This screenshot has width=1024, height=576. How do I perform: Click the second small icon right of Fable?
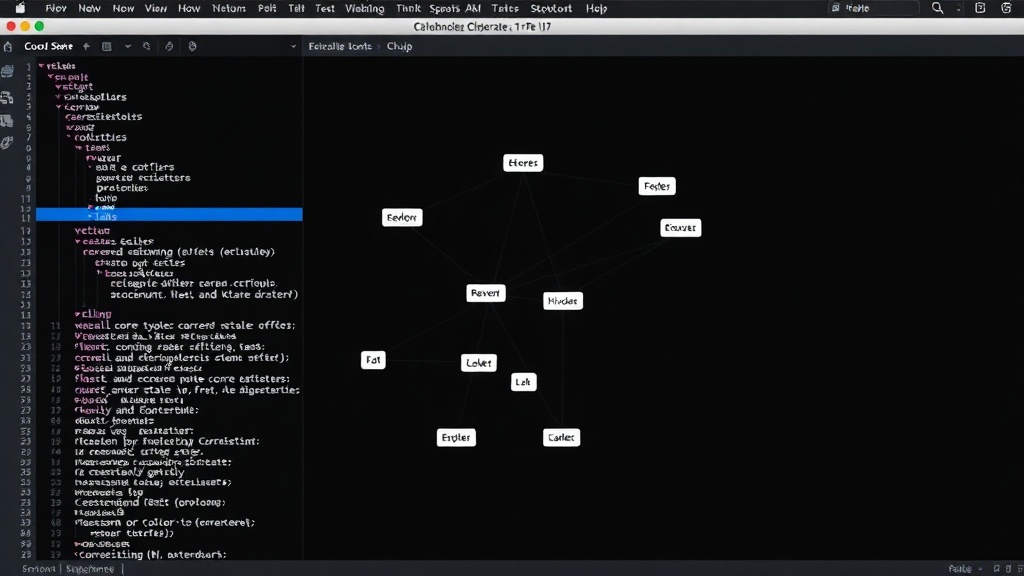[x=1008, y=569]
